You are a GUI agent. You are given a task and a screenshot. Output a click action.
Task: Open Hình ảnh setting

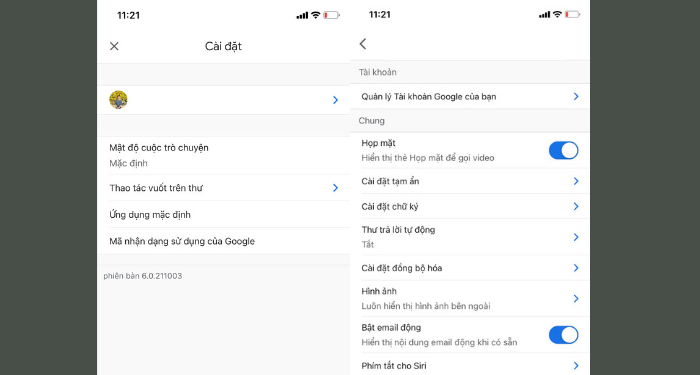tap(470, 299)
